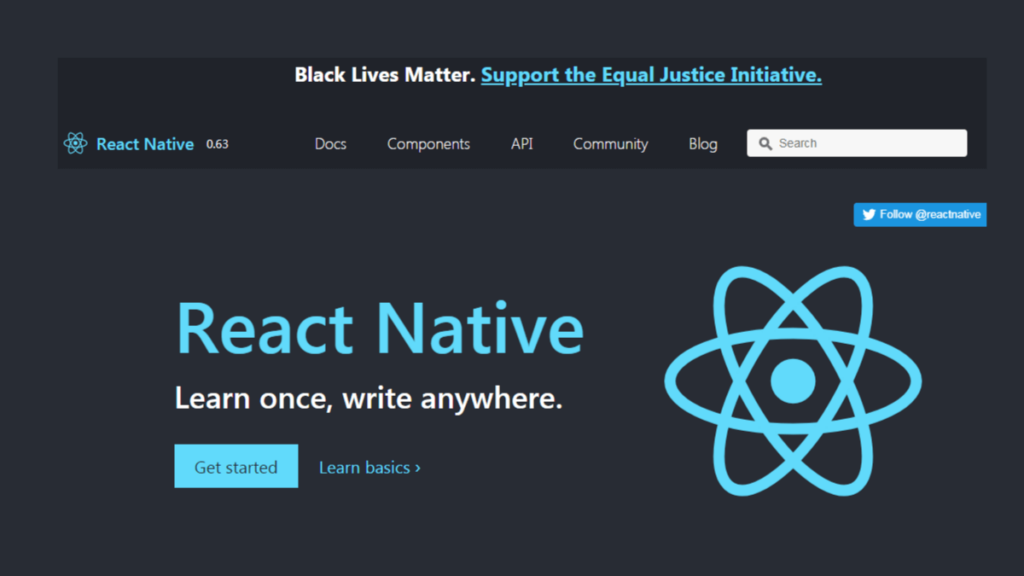Click the large React Native heading
Image resolution: width=1024 pixels, height=576 pixels.
pos(379,328)
